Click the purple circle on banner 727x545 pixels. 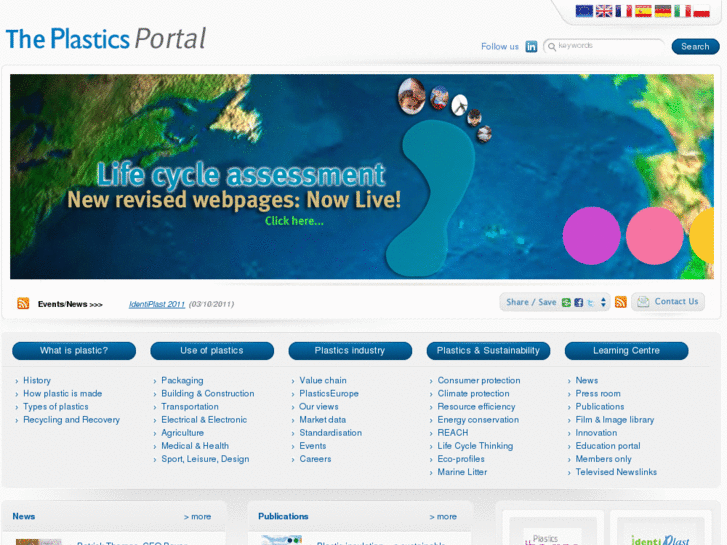coord(592,236)
